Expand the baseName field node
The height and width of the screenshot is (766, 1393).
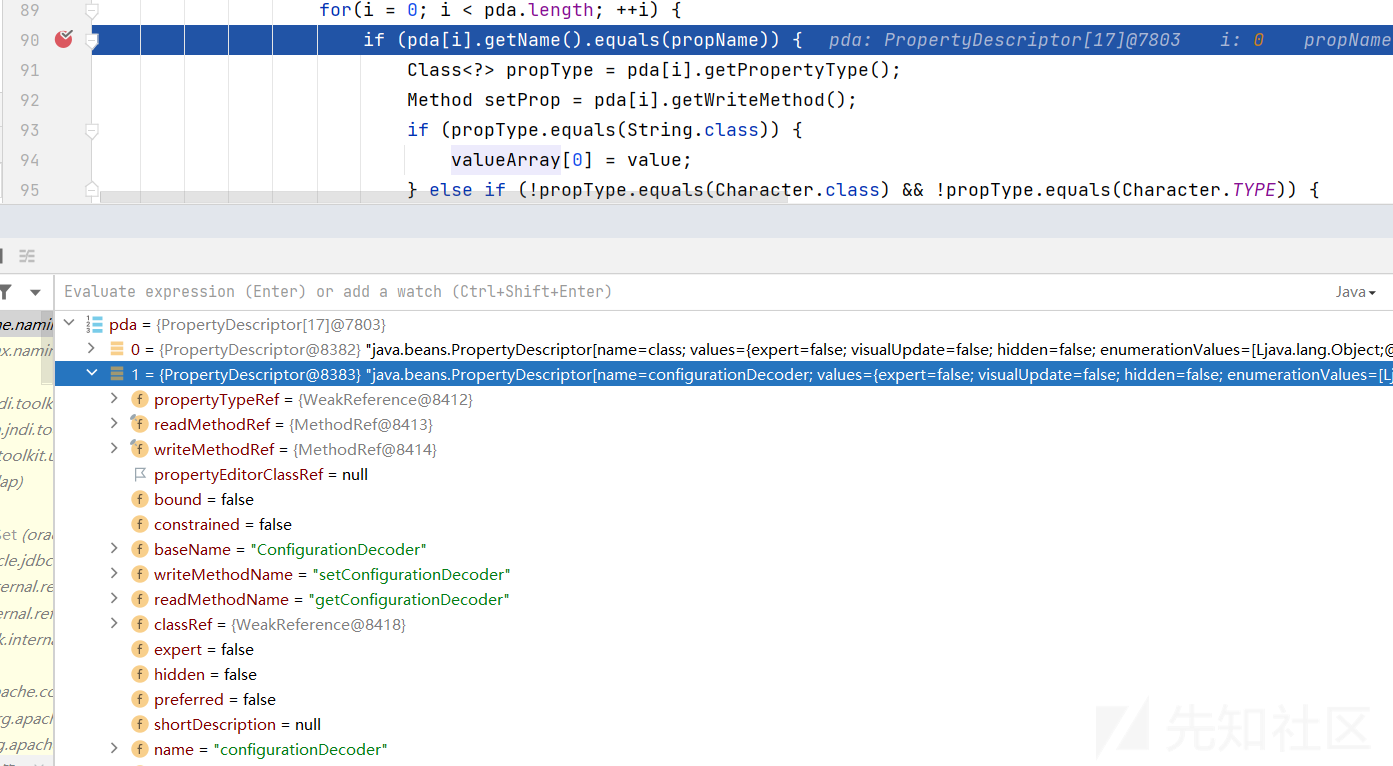pyautogui.click(x=114, y=549)
